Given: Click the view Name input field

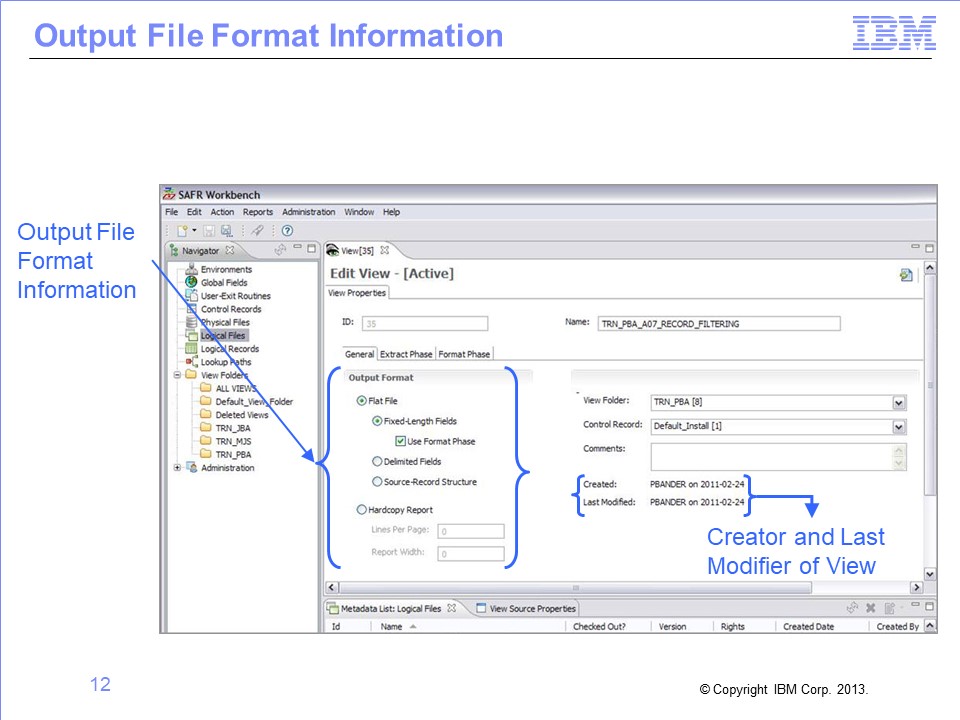Looking at the screenshot, I should coord(719,323).
